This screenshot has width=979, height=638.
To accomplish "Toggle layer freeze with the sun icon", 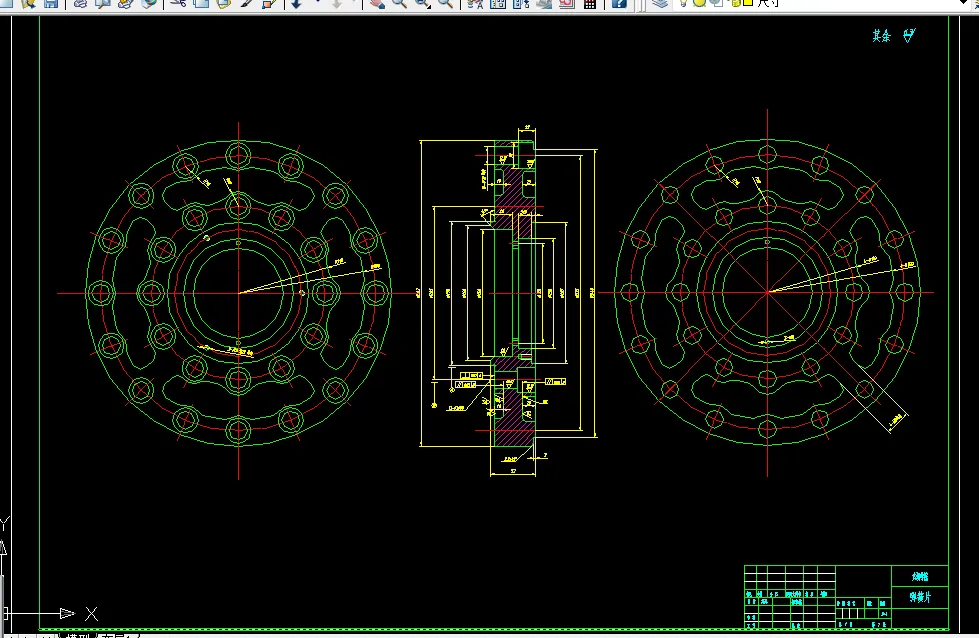I will point(699,2).
